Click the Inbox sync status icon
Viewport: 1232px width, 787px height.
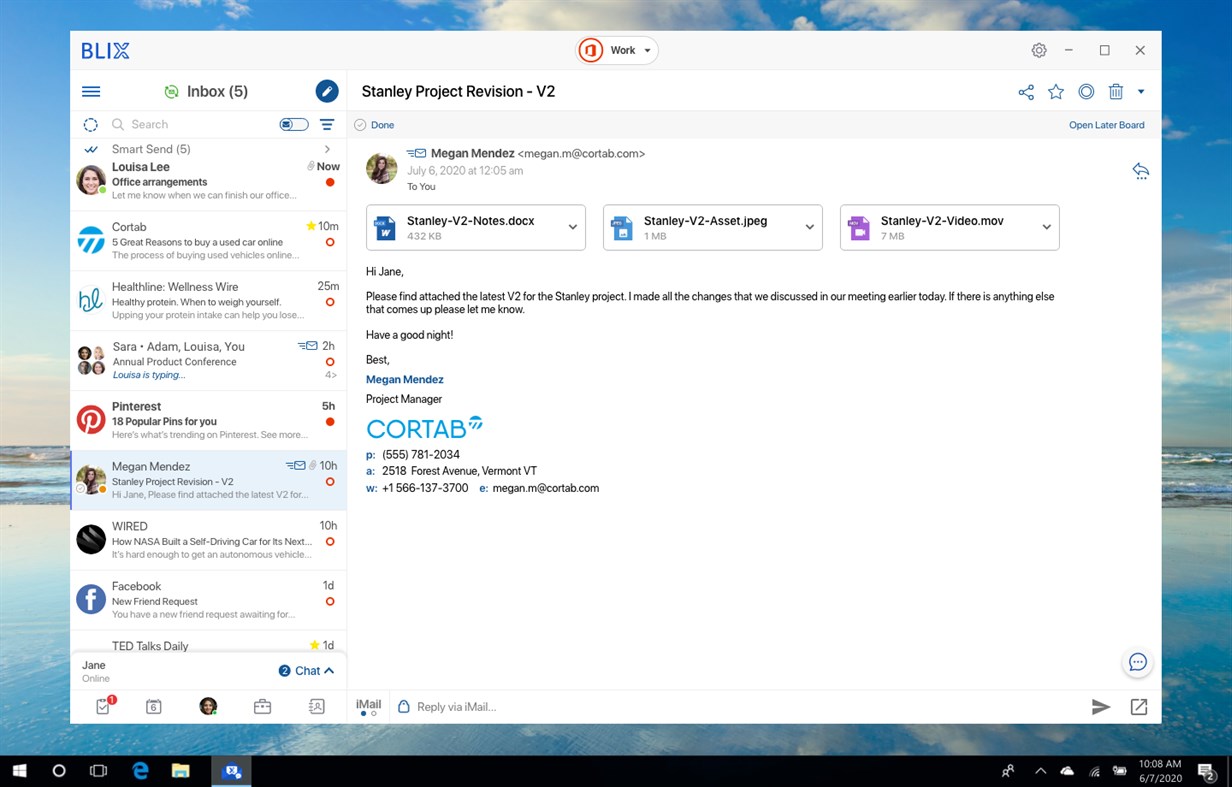tap(171, 91)
